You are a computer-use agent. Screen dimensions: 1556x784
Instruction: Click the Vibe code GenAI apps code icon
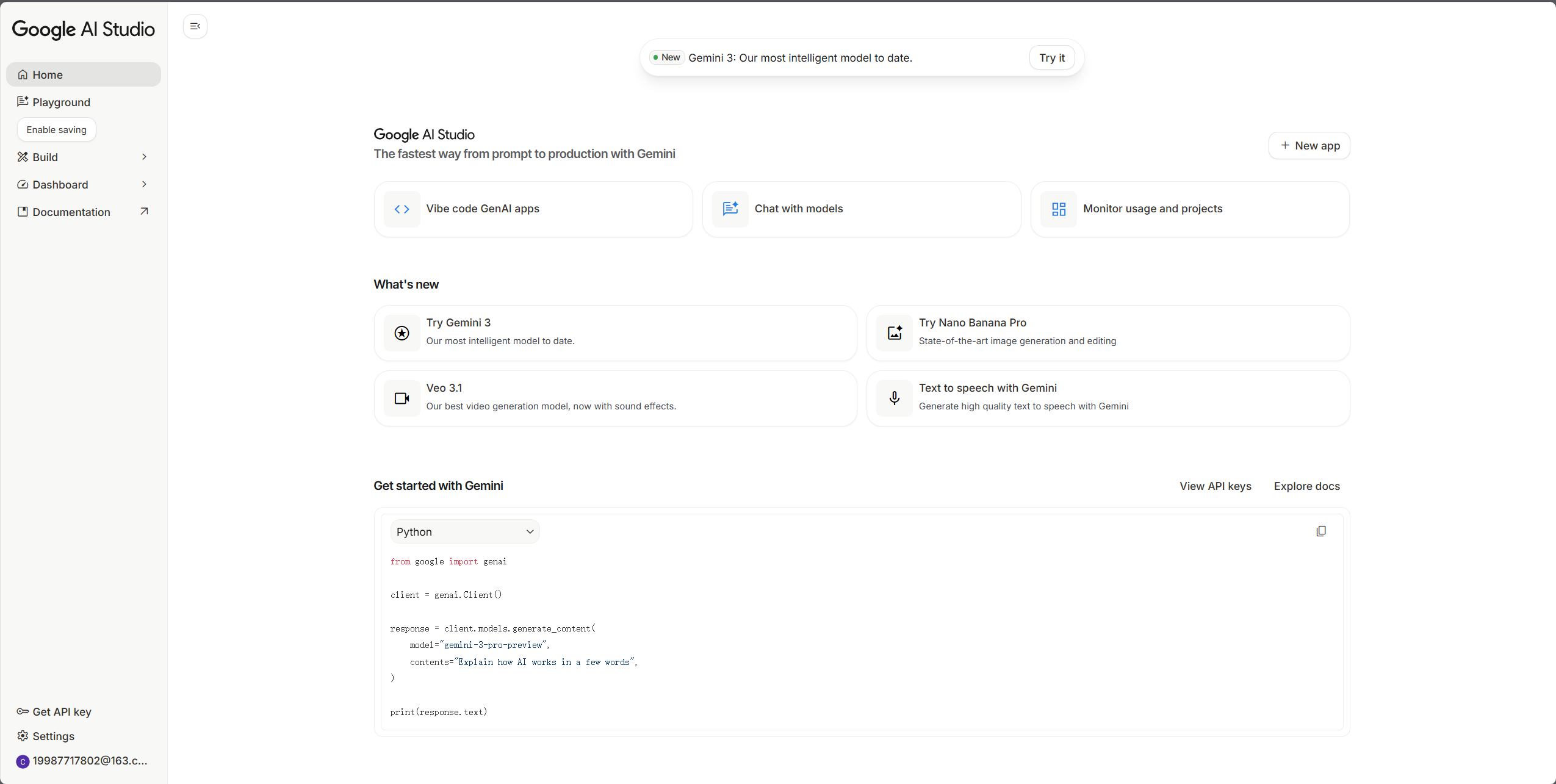[x=402, y=209]
